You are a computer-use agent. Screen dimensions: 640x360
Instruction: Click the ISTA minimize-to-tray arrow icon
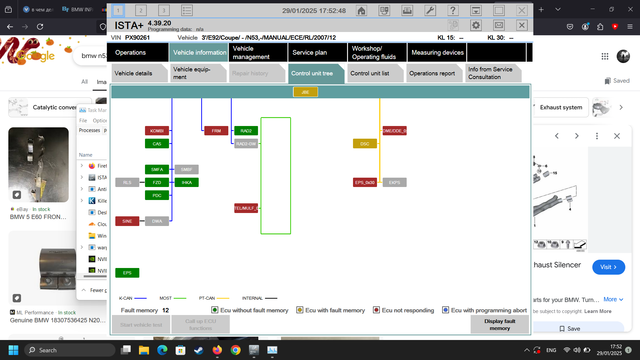coord(476,11)
